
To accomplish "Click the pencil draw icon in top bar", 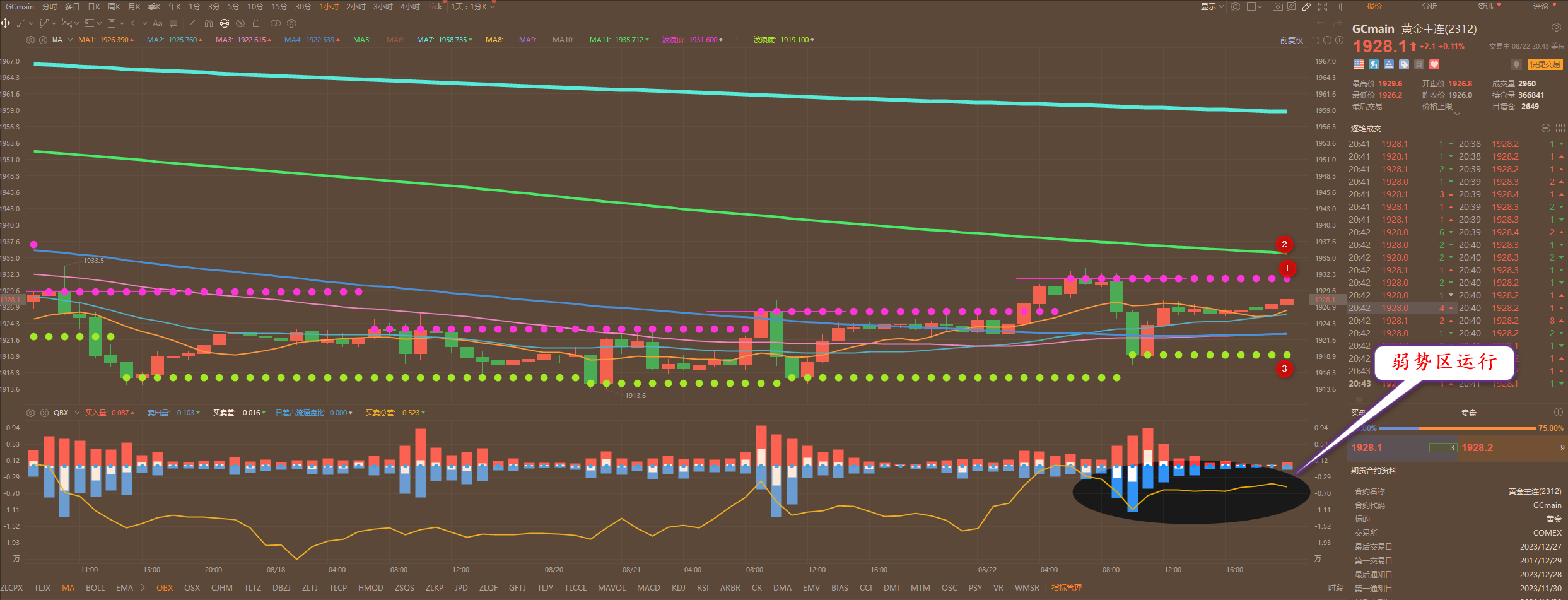I will point(1306,7).
